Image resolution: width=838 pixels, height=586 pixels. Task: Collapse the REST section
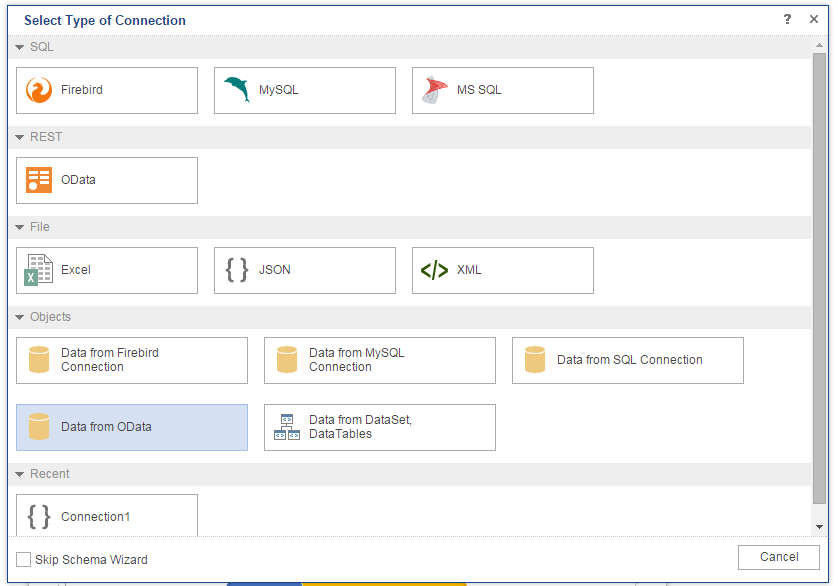(x=20, y=137)
